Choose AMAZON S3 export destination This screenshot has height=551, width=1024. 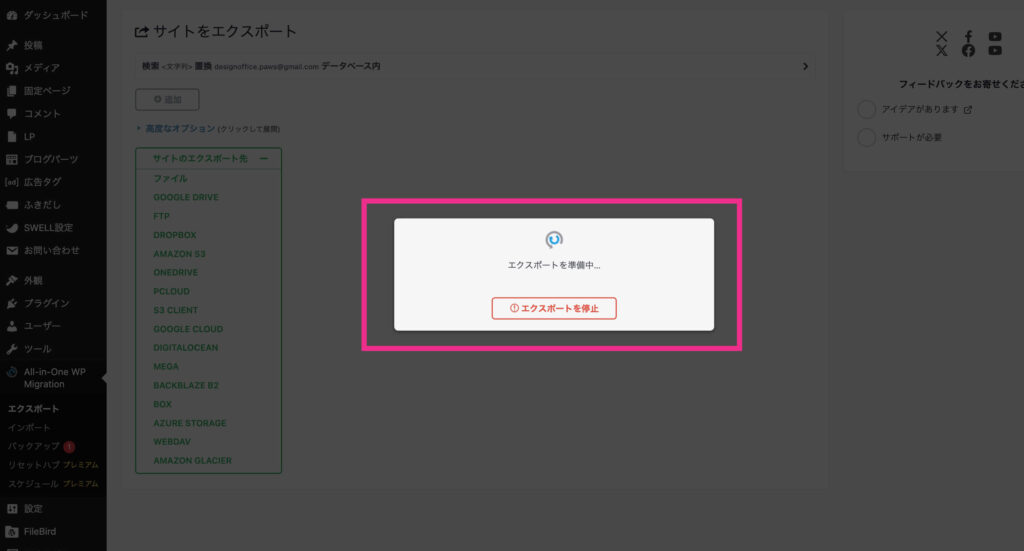click(179, 254)
